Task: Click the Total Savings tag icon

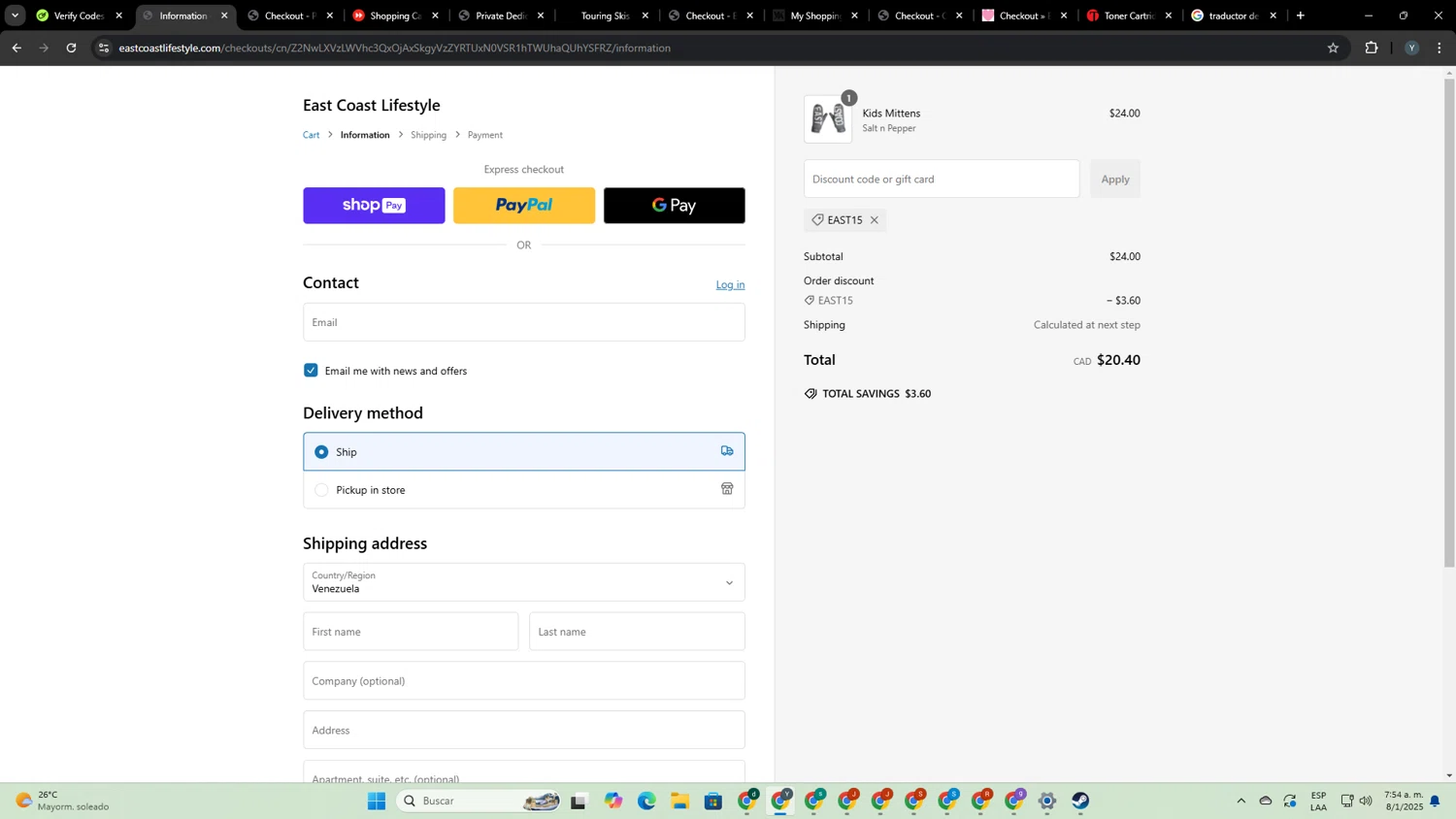Action: 811,394
